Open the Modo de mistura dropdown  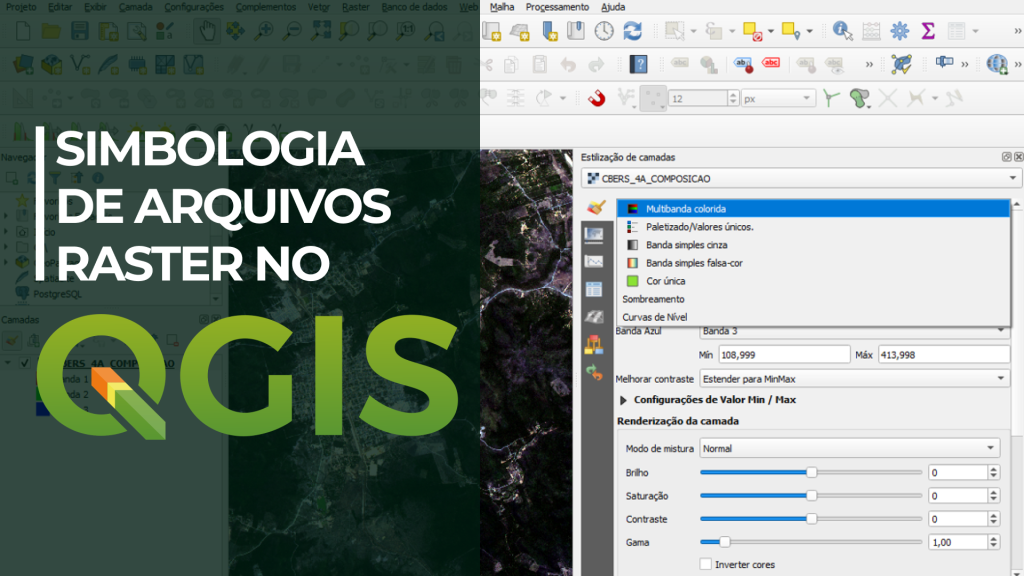click(x=849, y=448)
